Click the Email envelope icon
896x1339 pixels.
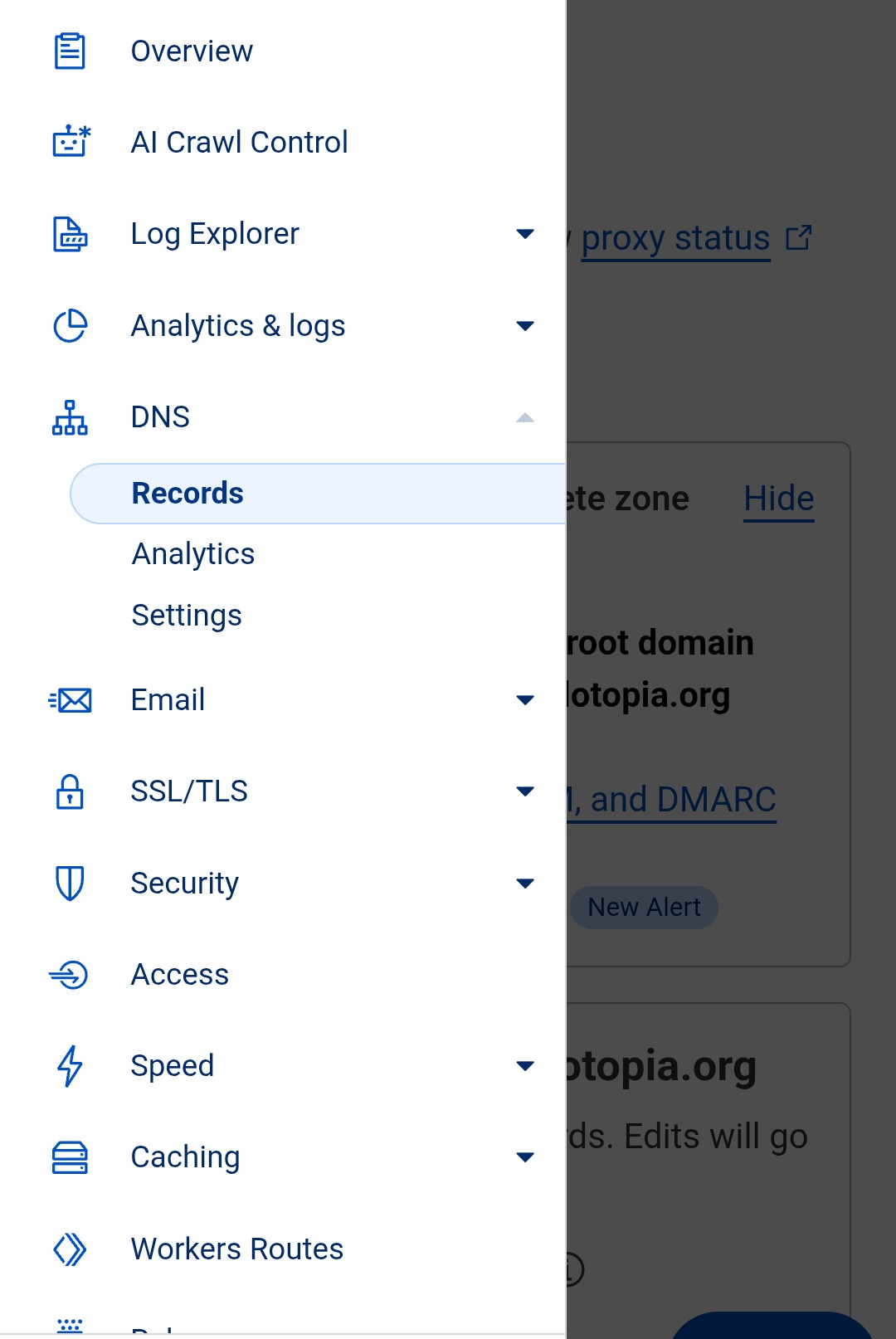point(71,700)
